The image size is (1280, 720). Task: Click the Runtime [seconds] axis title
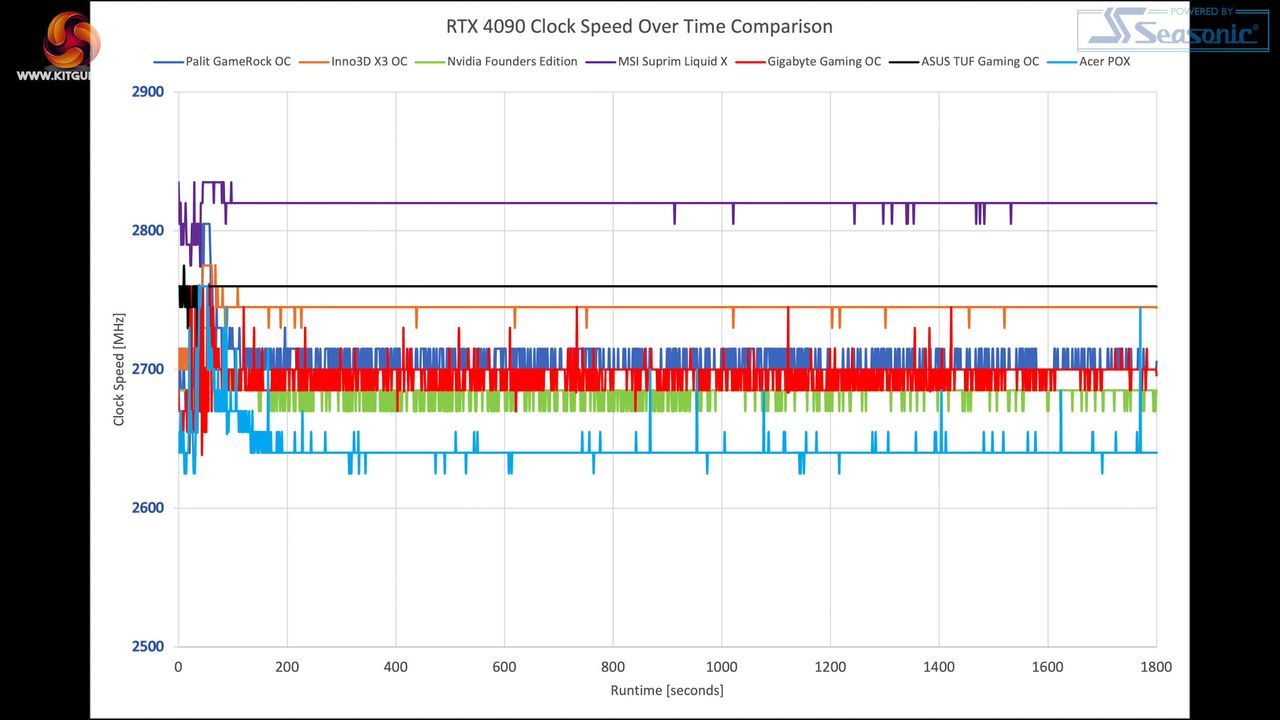click(667, 690)
